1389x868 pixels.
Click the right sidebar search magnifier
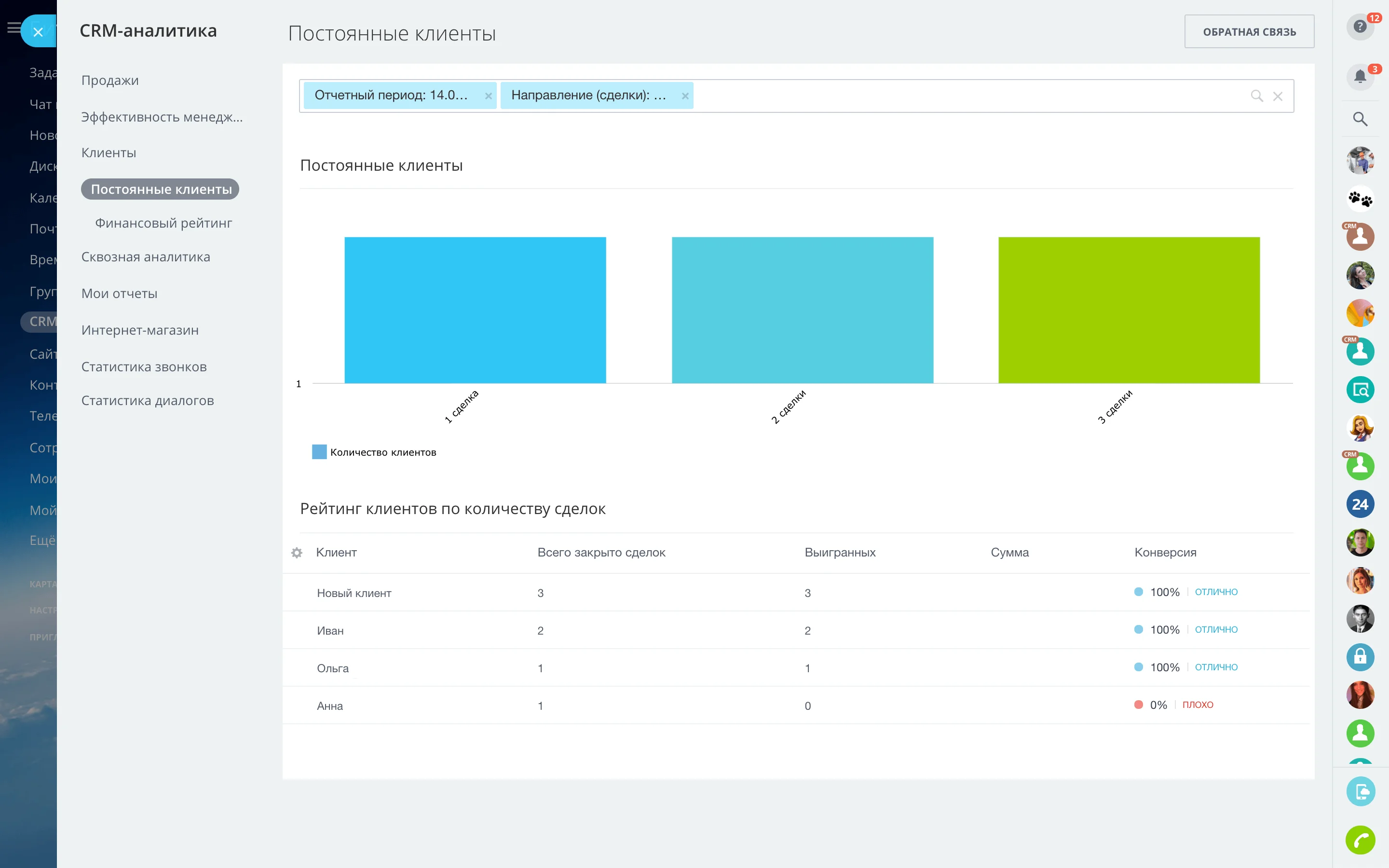(1360, 120)
